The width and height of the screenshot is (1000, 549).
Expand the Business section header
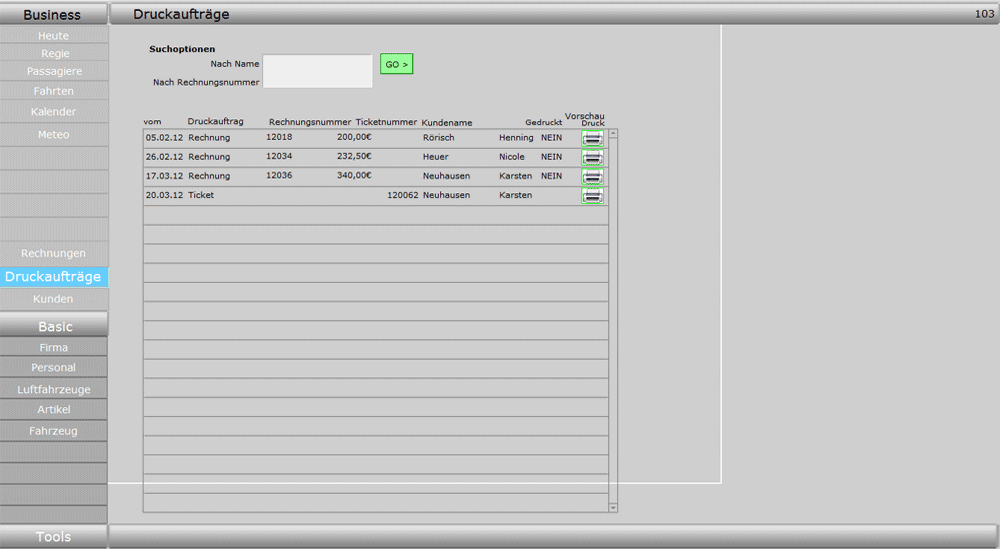[53, 15]
